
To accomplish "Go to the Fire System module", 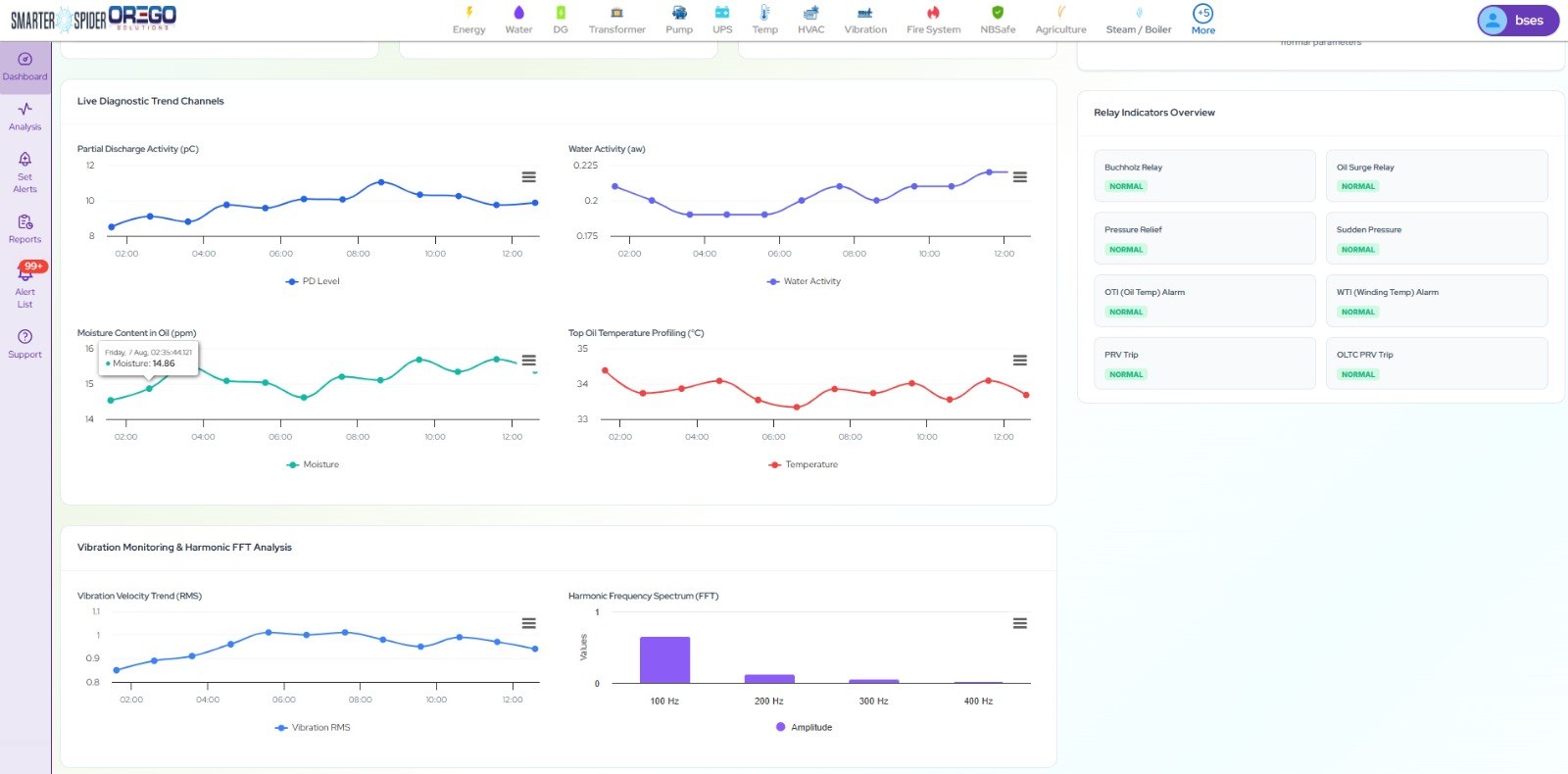I will pyautogui.click(x=933, y=13).
